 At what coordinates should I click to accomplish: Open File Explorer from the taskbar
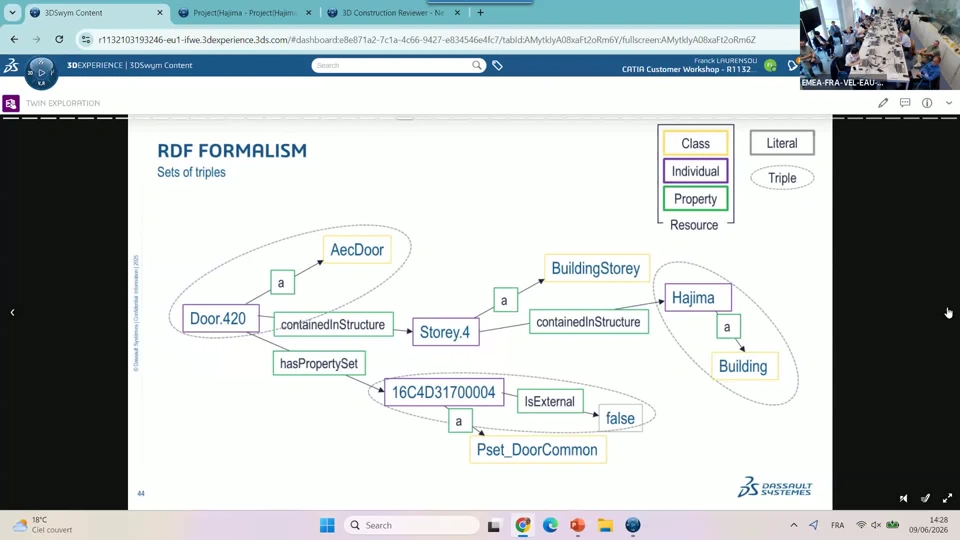(606, 525)
